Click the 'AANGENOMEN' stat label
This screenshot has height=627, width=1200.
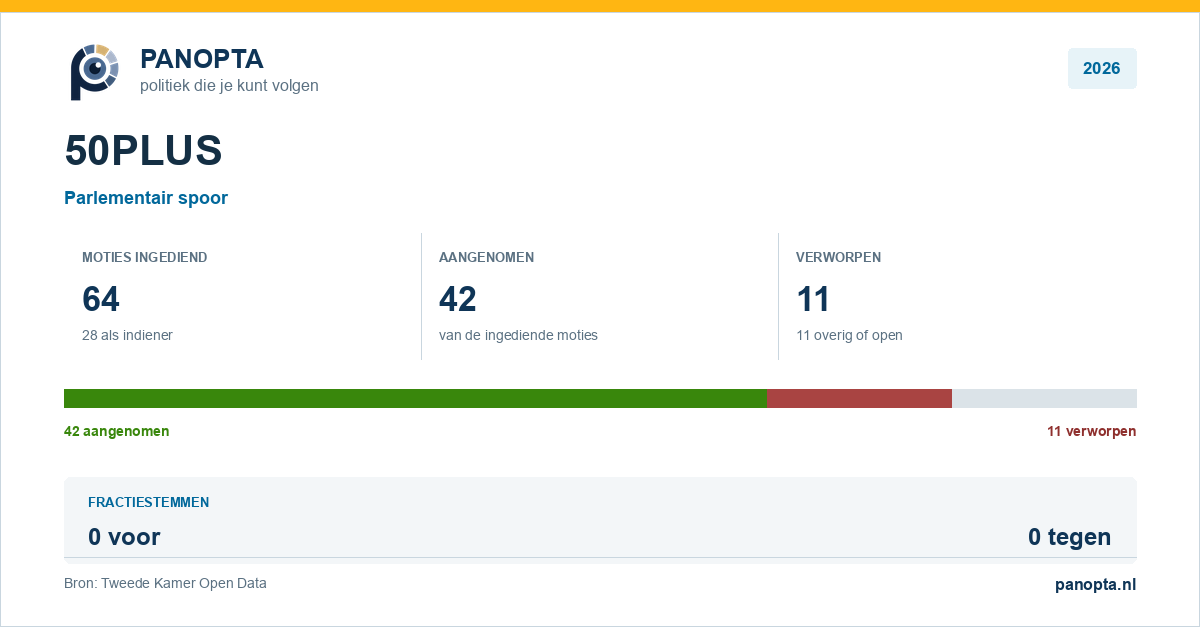(x=486, y=257)
